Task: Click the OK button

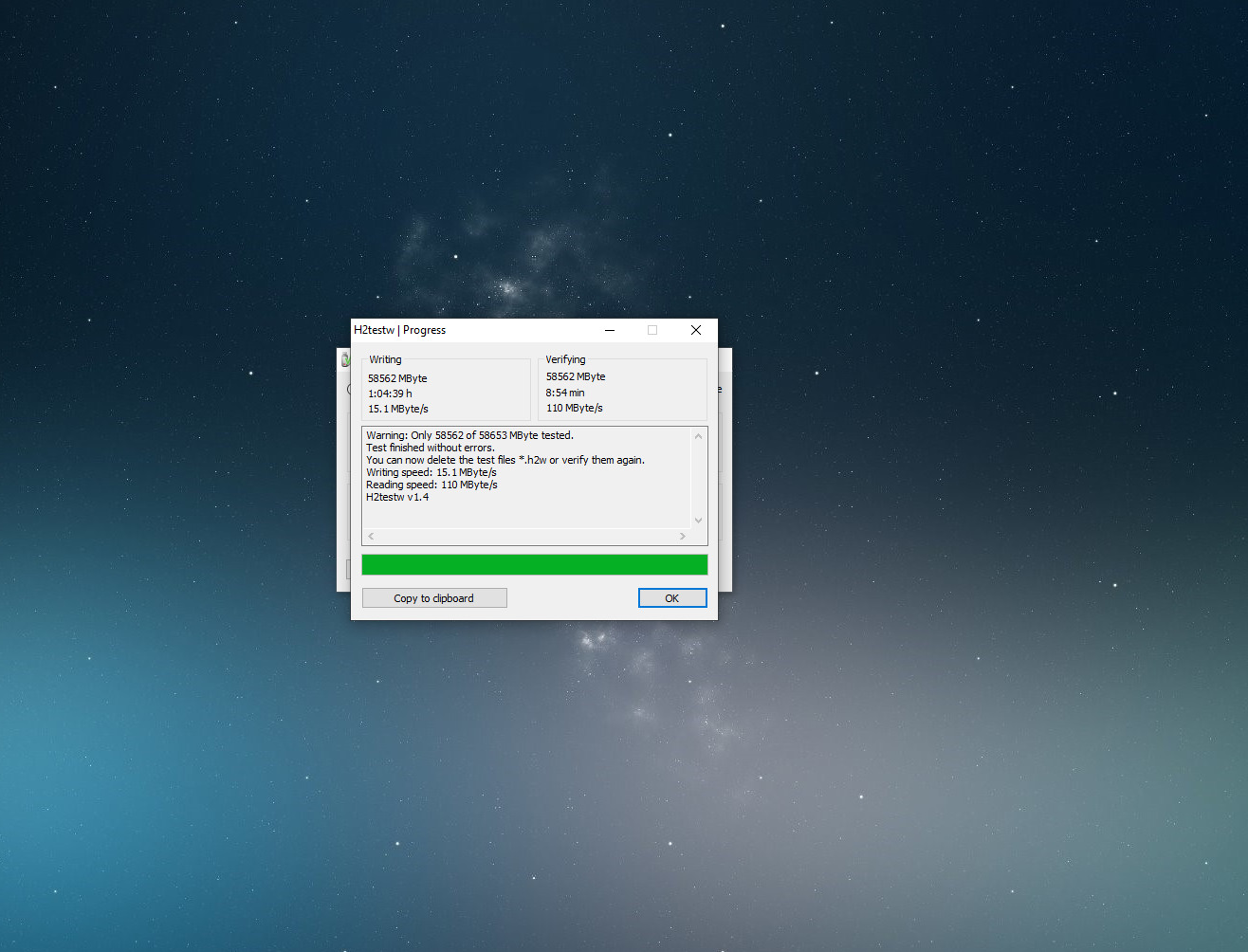Action: point(672,598)
